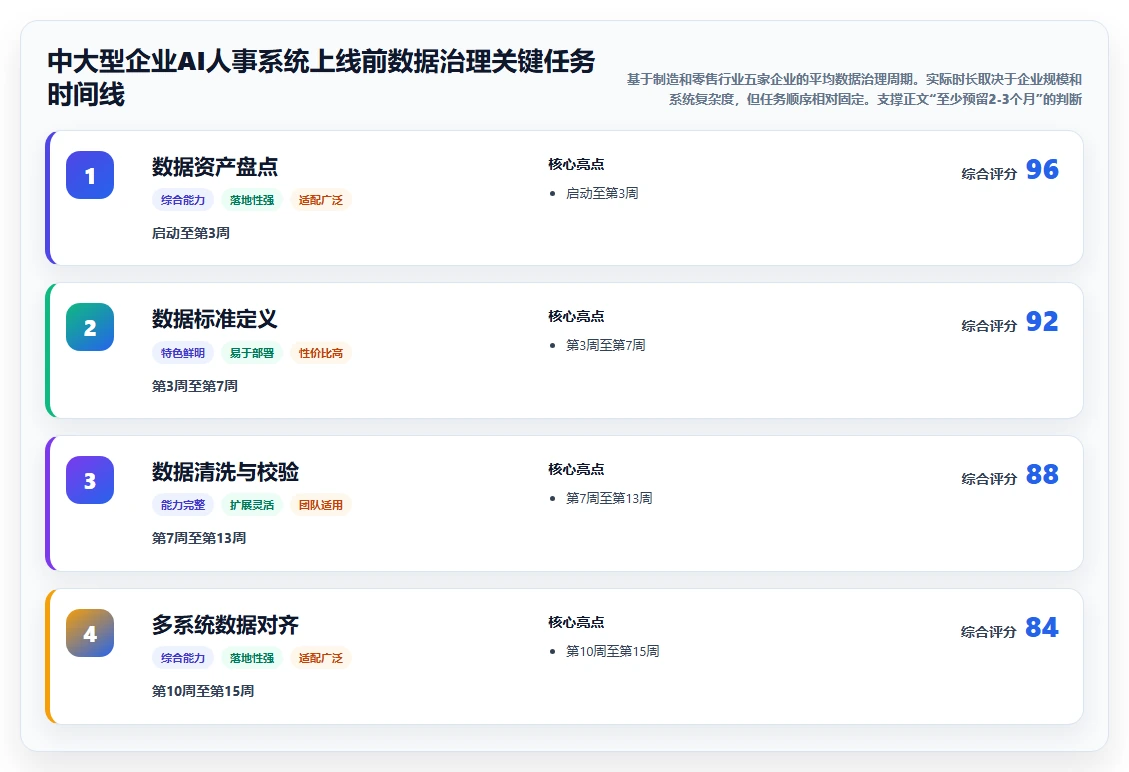The image size is (1129, 772).
Task: Click the score value 92
Action: pos(1042,321)
